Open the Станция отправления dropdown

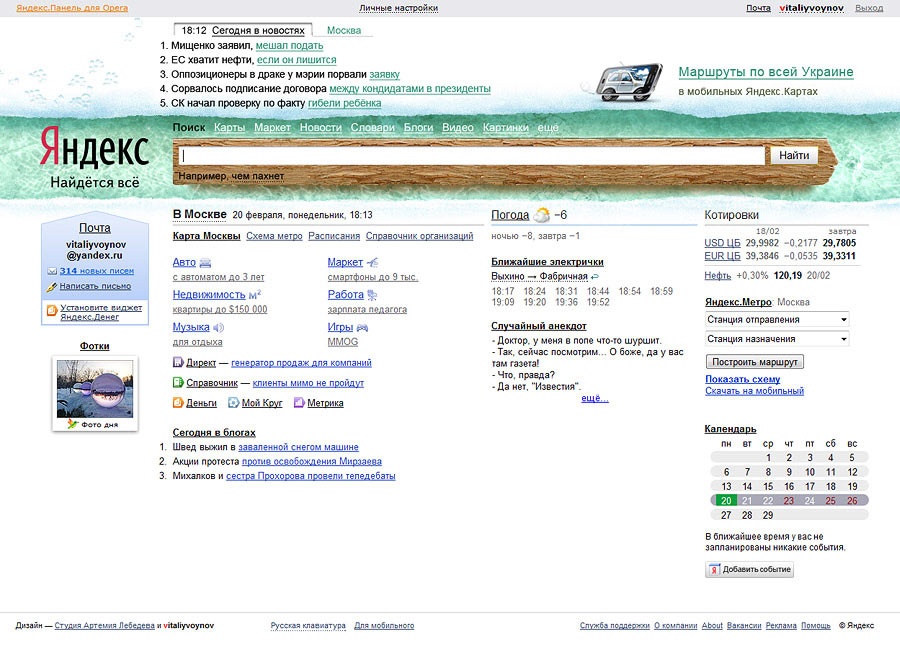777,319
